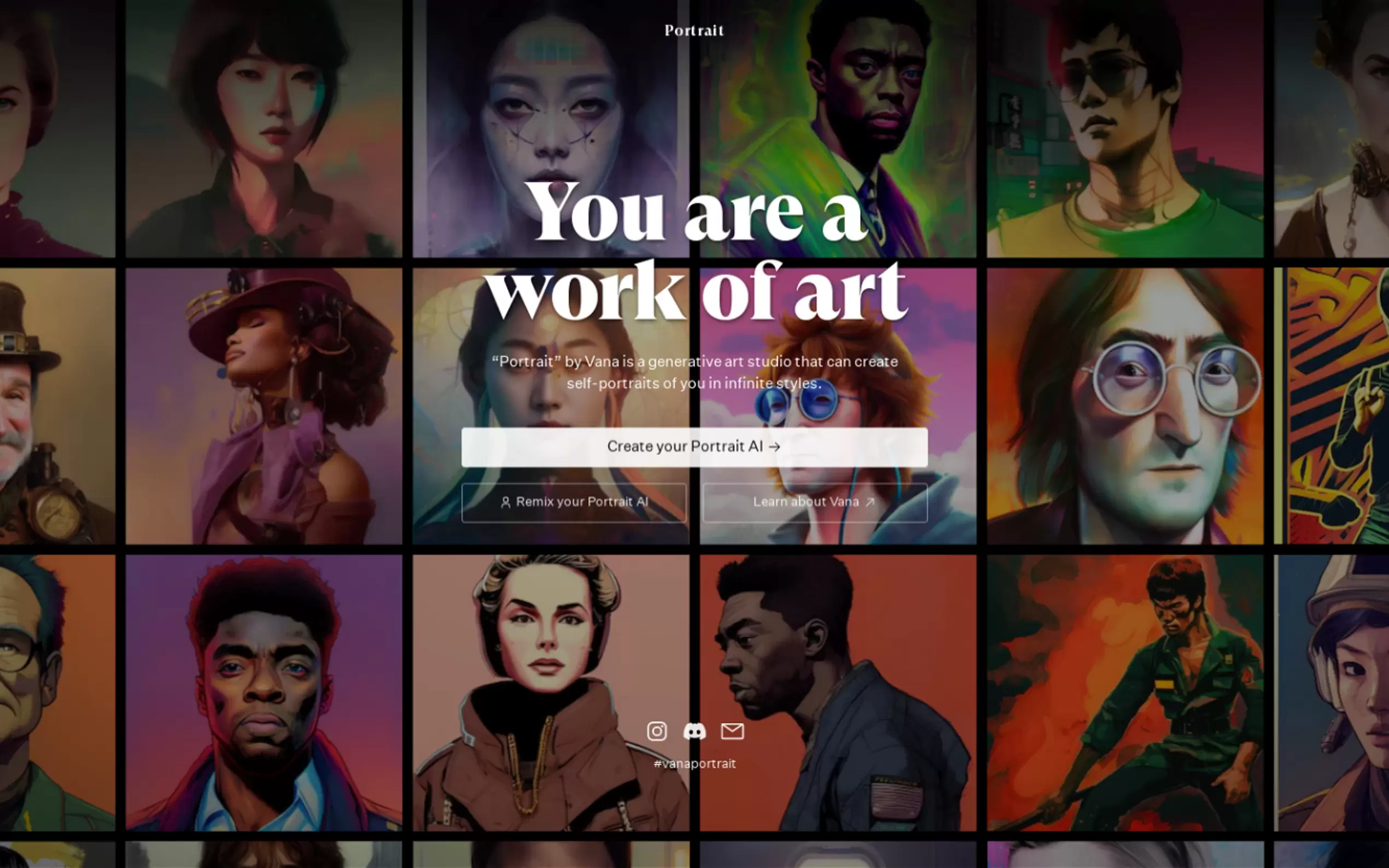
Task: Select portrait of man with red-tinted hair, purple background
Action: 264,693
